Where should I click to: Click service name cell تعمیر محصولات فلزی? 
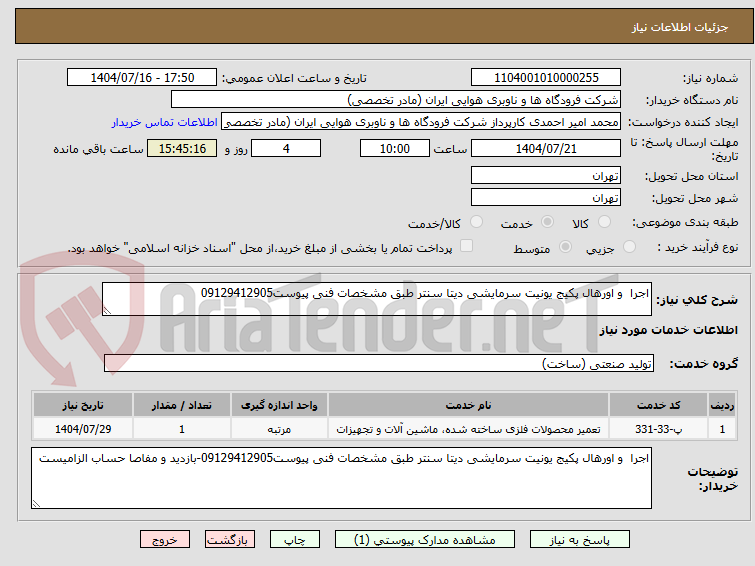[469, 429]
